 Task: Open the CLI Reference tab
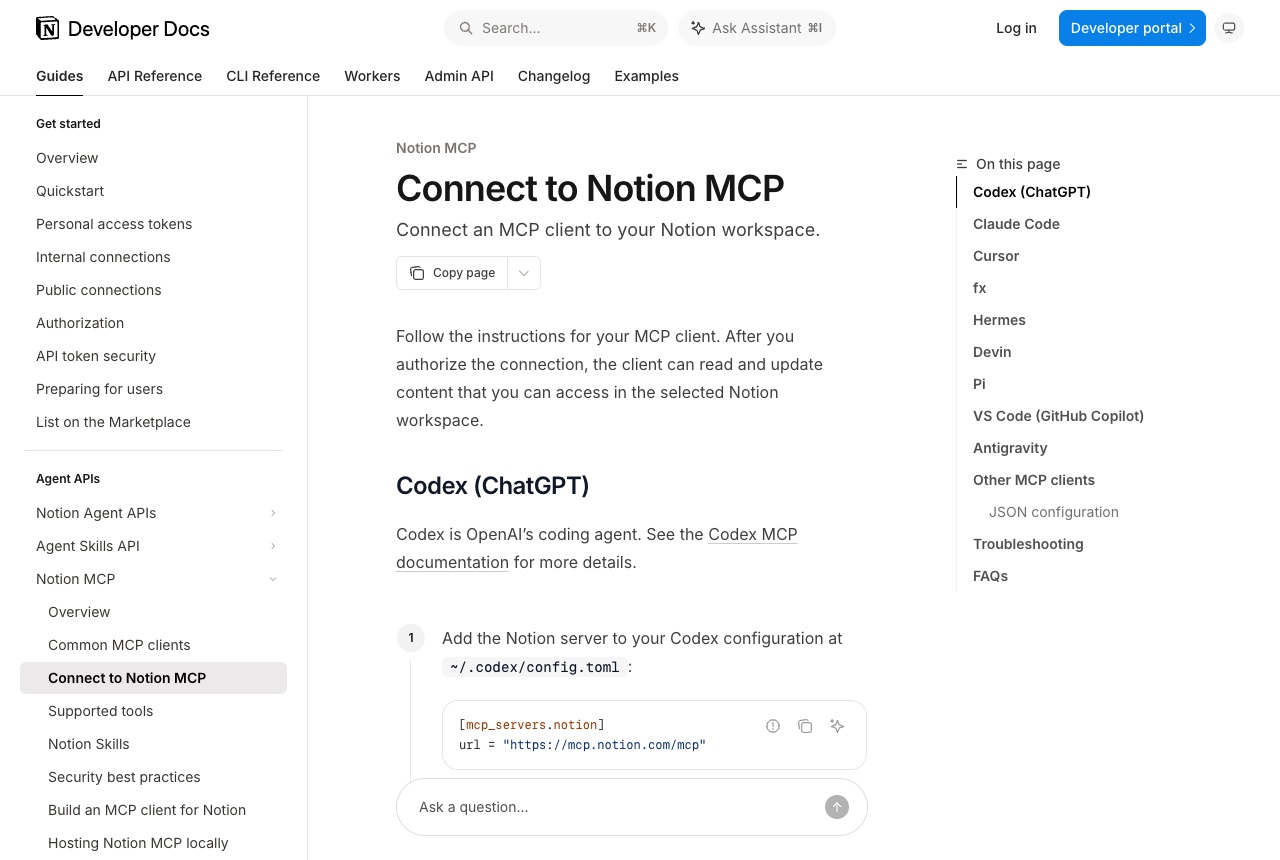point(273,76)
